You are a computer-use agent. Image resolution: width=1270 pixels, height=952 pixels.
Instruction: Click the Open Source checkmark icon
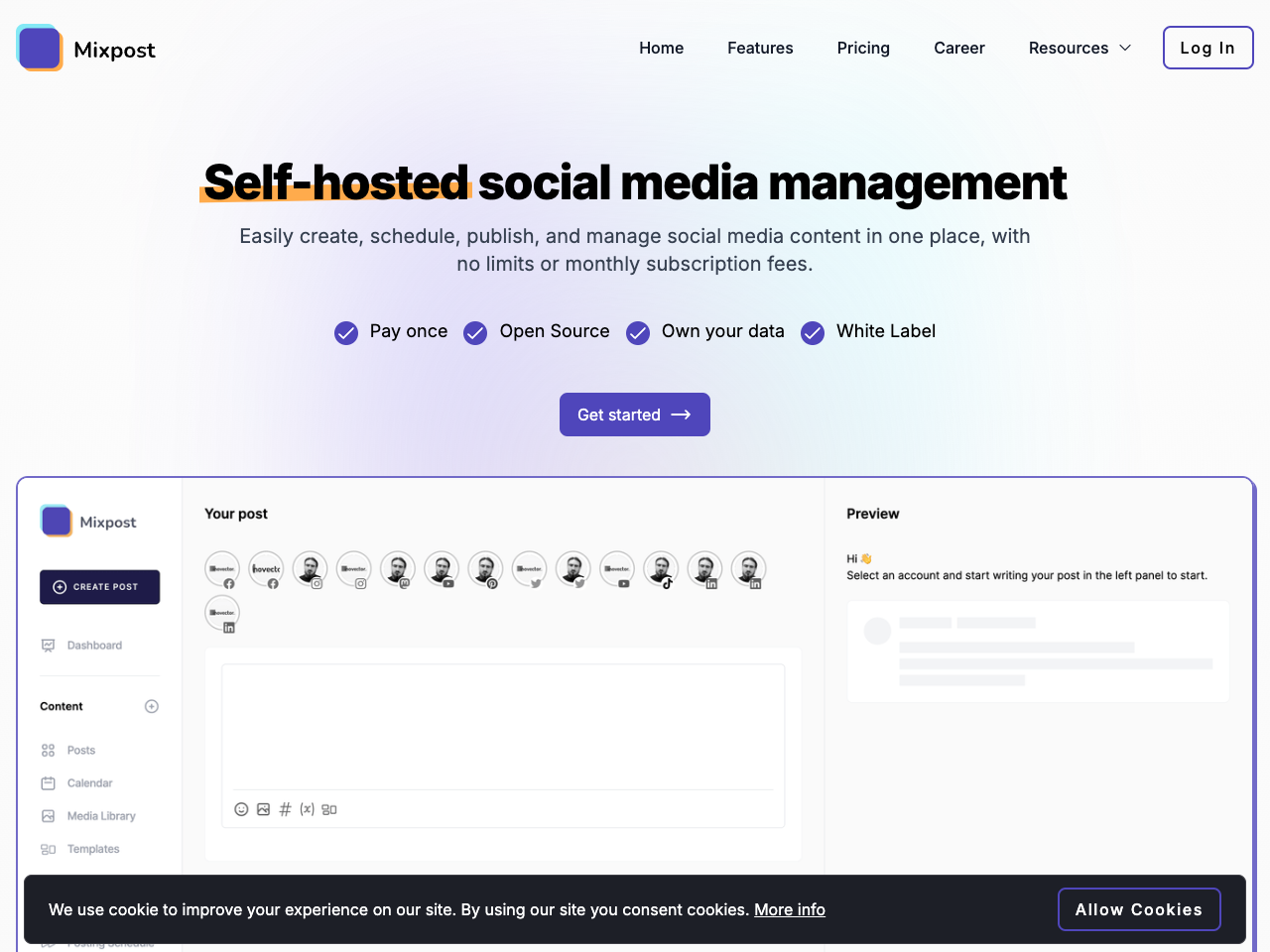475,332
